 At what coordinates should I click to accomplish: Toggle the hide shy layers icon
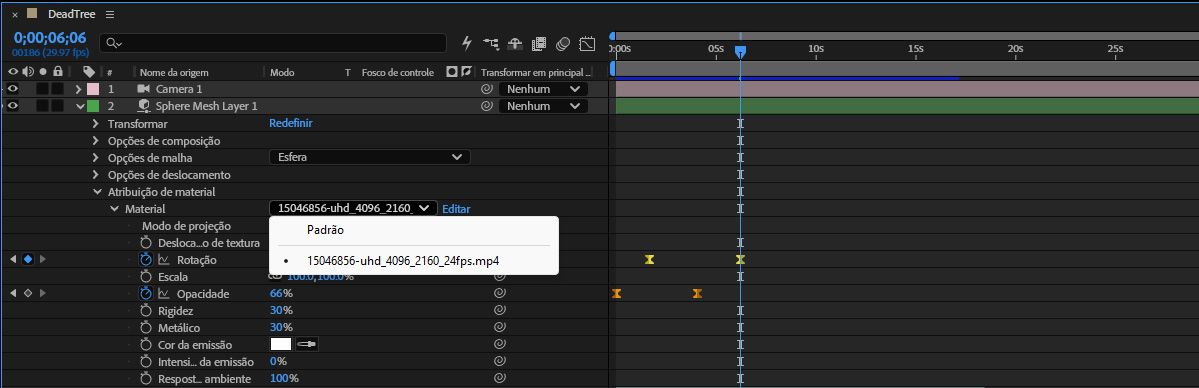click(515, 44)
